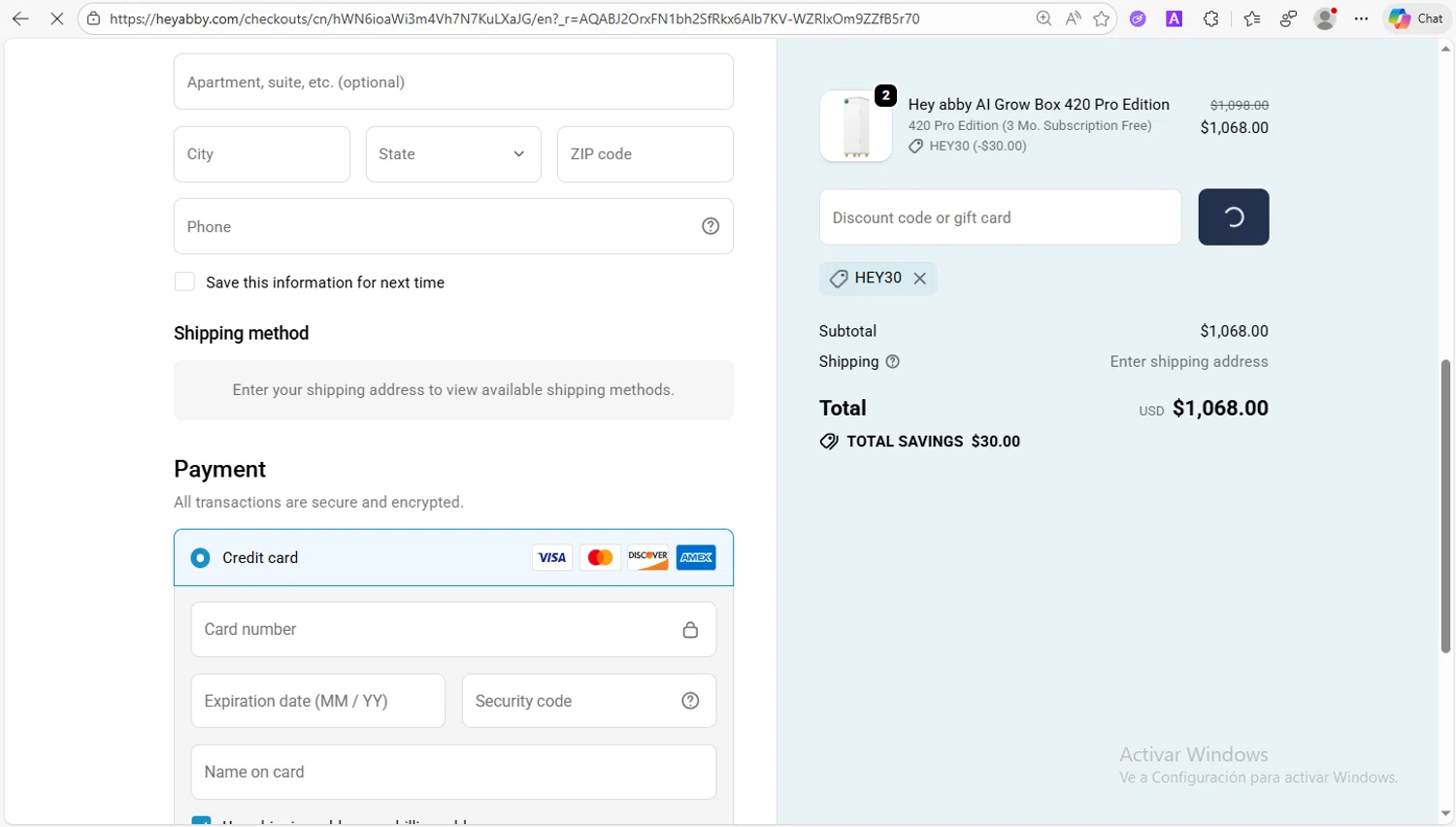1456x827 pixels.
Task: Click the struck-through price $1,098.00
Action: coord(1240,105)
